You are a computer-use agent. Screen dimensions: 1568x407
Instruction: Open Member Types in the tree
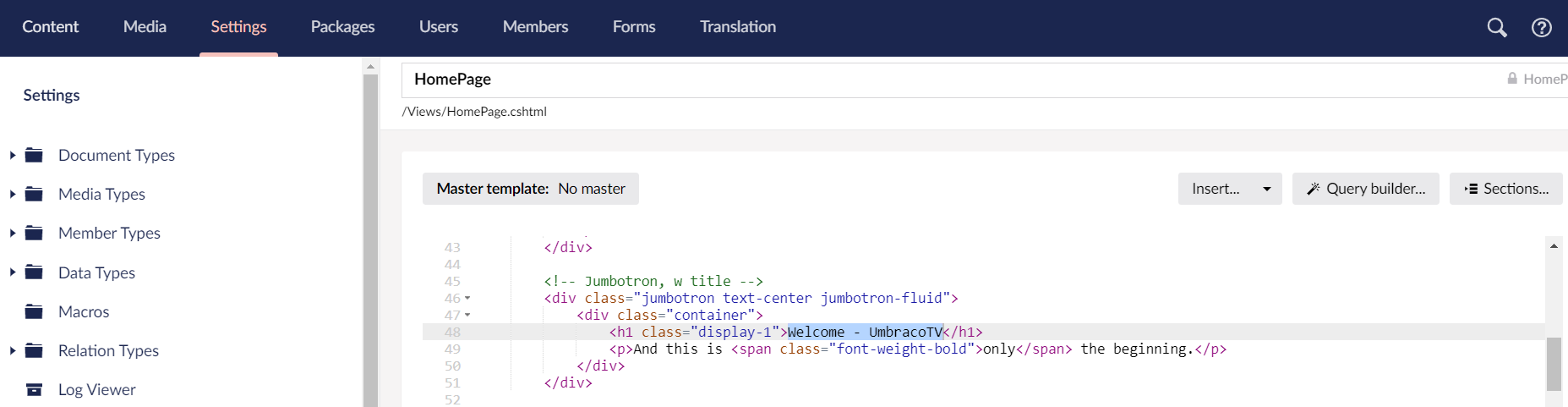click(x=109, y=233)
